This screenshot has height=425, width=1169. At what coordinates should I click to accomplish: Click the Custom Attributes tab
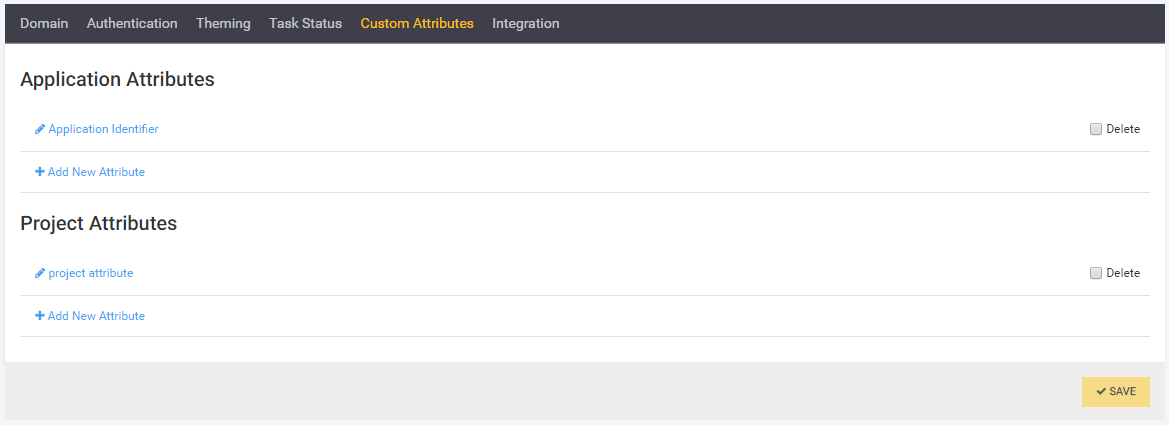[x=417, y=23]
